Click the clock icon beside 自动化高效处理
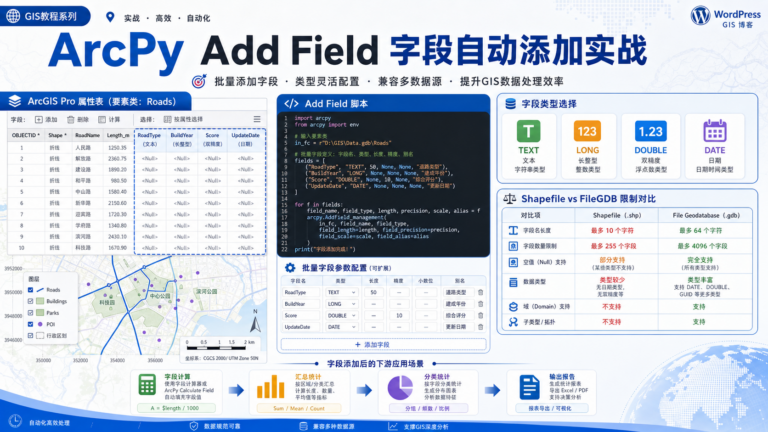The width and height of the screenshot is (768, 432). [15, 421]
